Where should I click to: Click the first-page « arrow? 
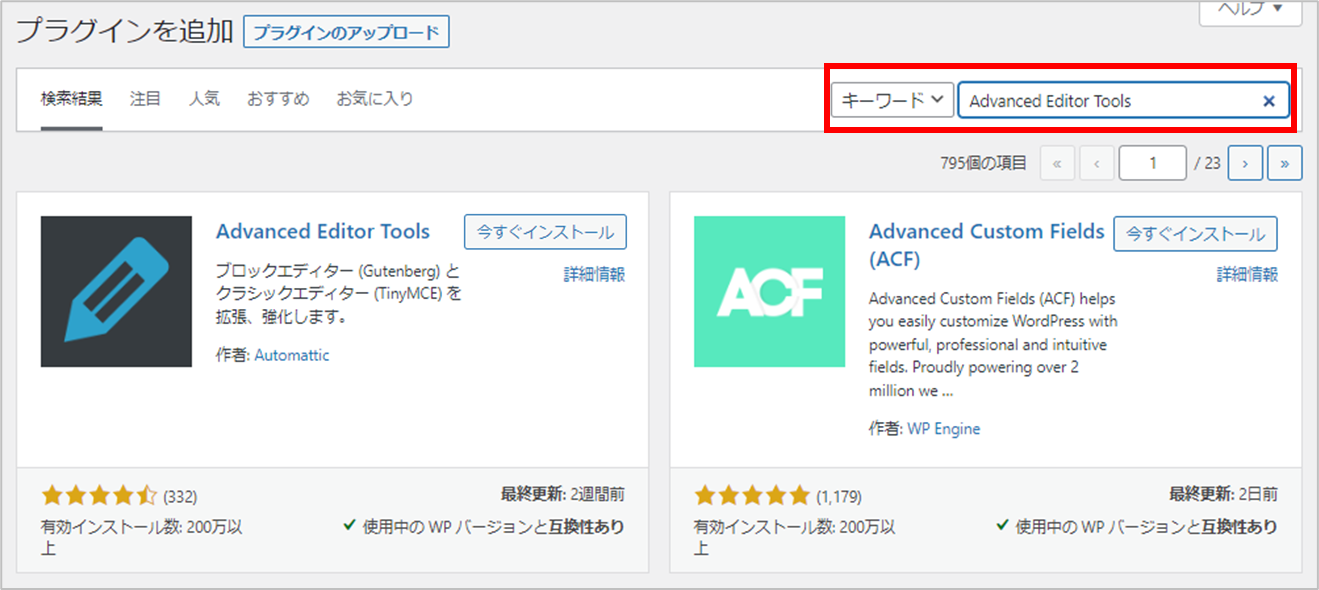[1057, 162]
